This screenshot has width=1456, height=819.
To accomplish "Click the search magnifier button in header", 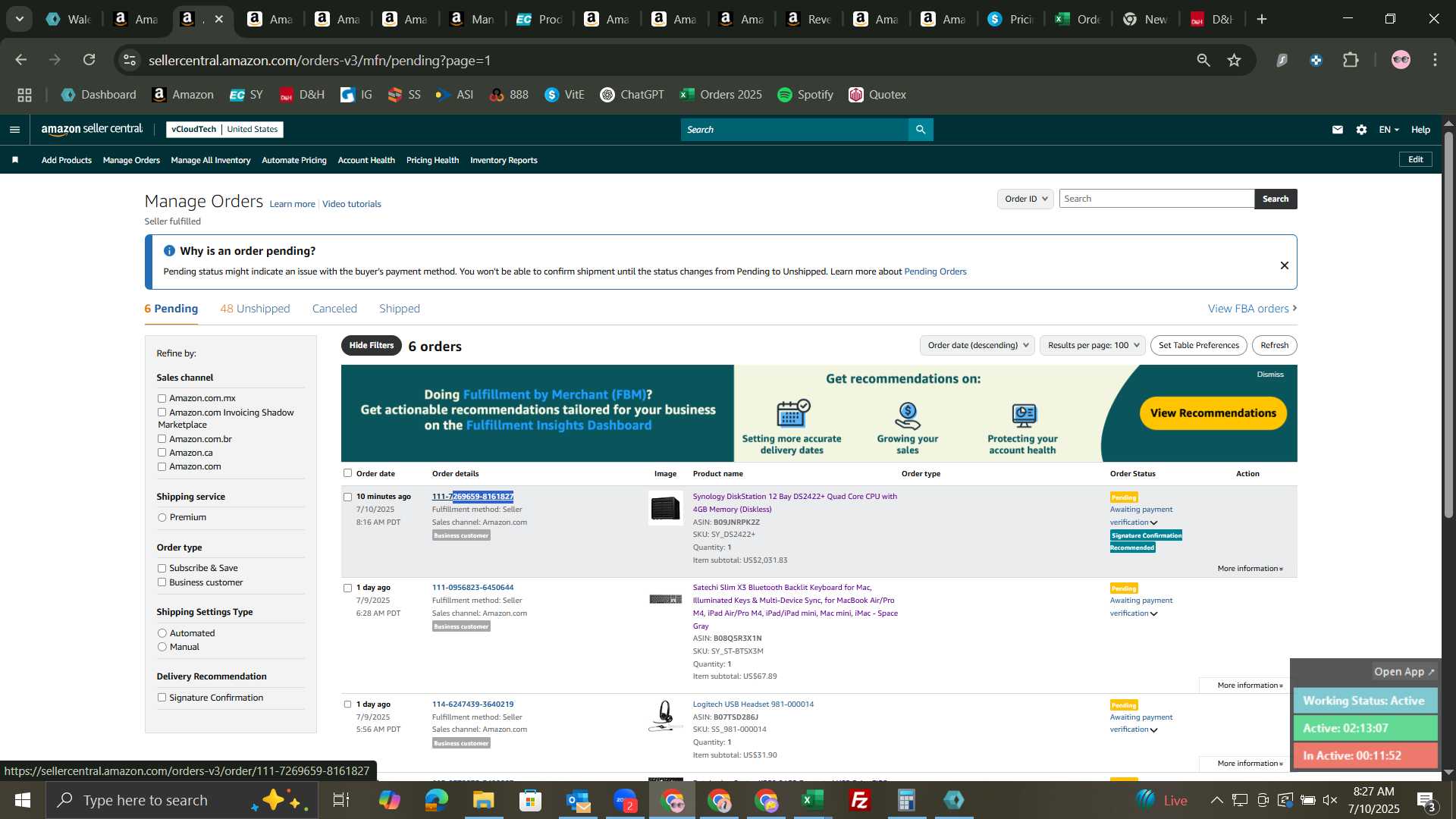I will (921, 130).
